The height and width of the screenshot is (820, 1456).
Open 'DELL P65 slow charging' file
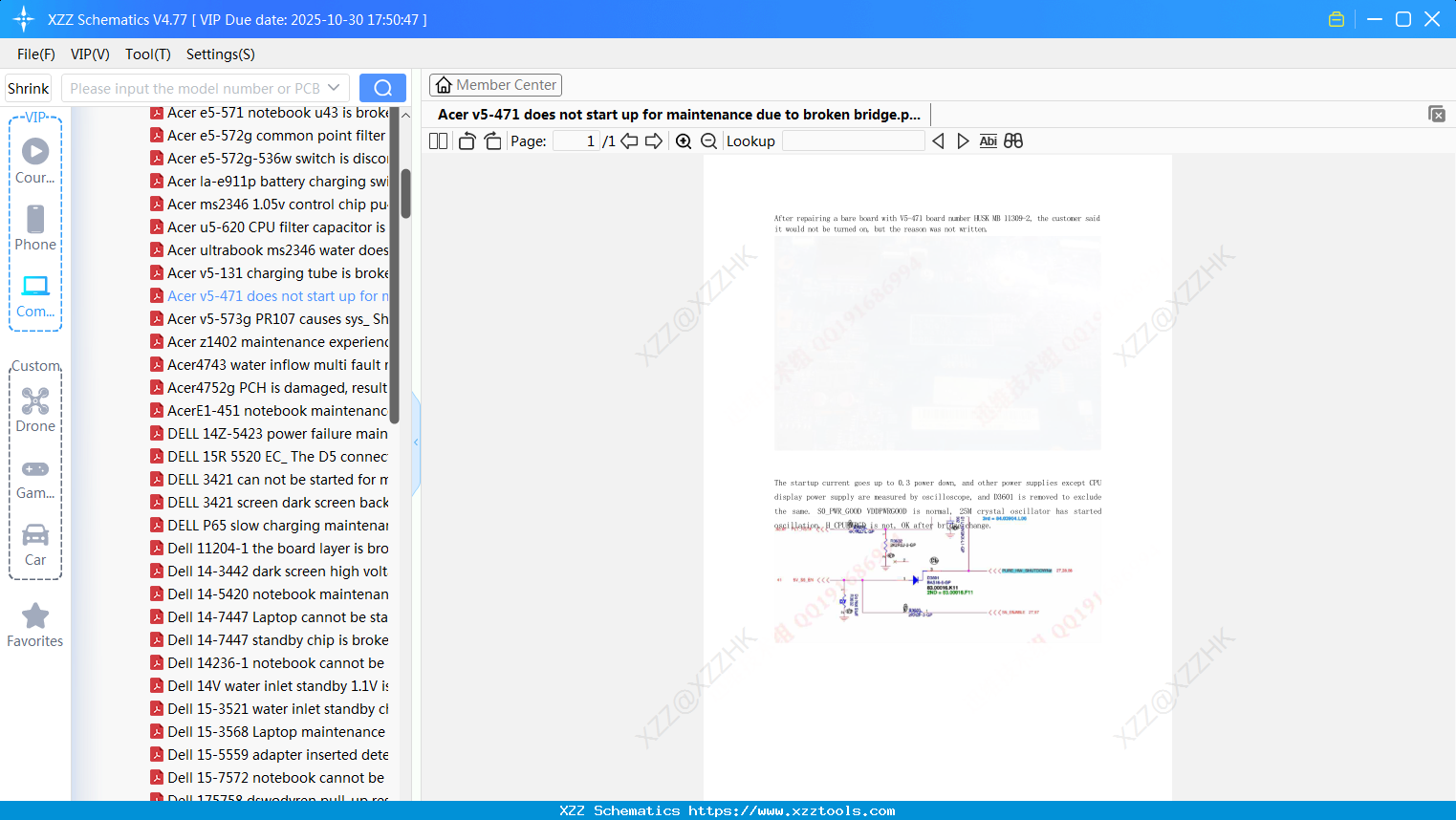tap(270, 526)
